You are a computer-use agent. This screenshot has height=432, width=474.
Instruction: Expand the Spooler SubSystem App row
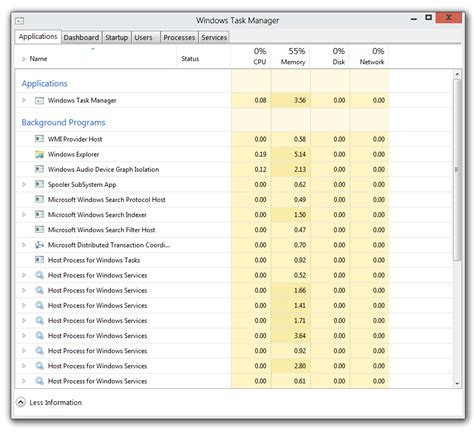click(24, 184)
